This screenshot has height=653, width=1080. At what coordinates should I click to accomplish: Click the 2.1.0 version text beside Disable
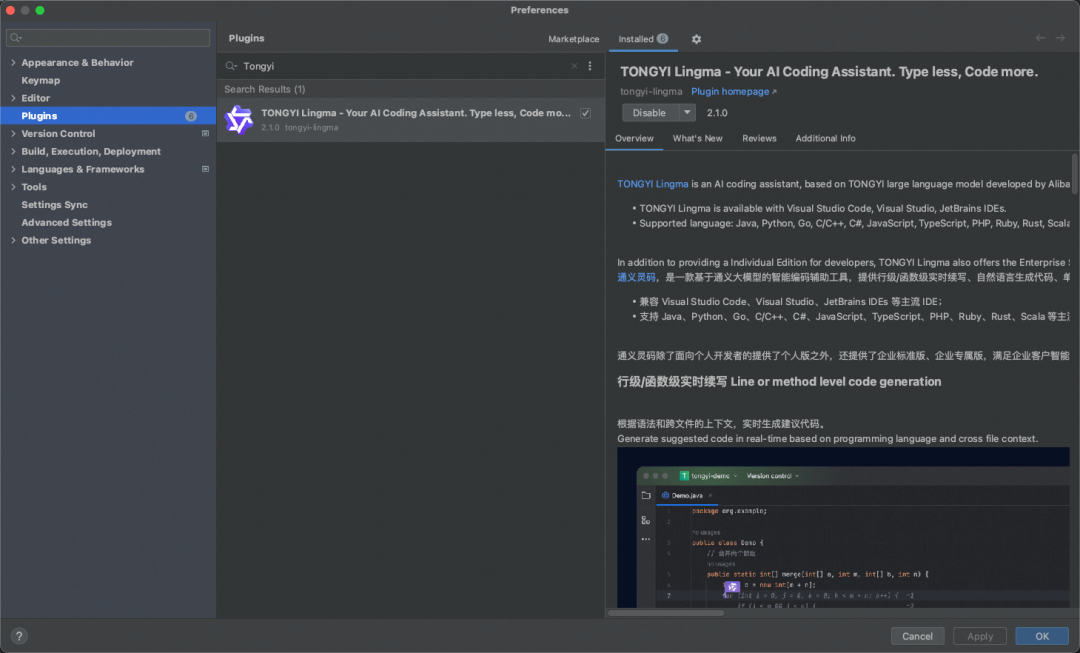[717, 113]
